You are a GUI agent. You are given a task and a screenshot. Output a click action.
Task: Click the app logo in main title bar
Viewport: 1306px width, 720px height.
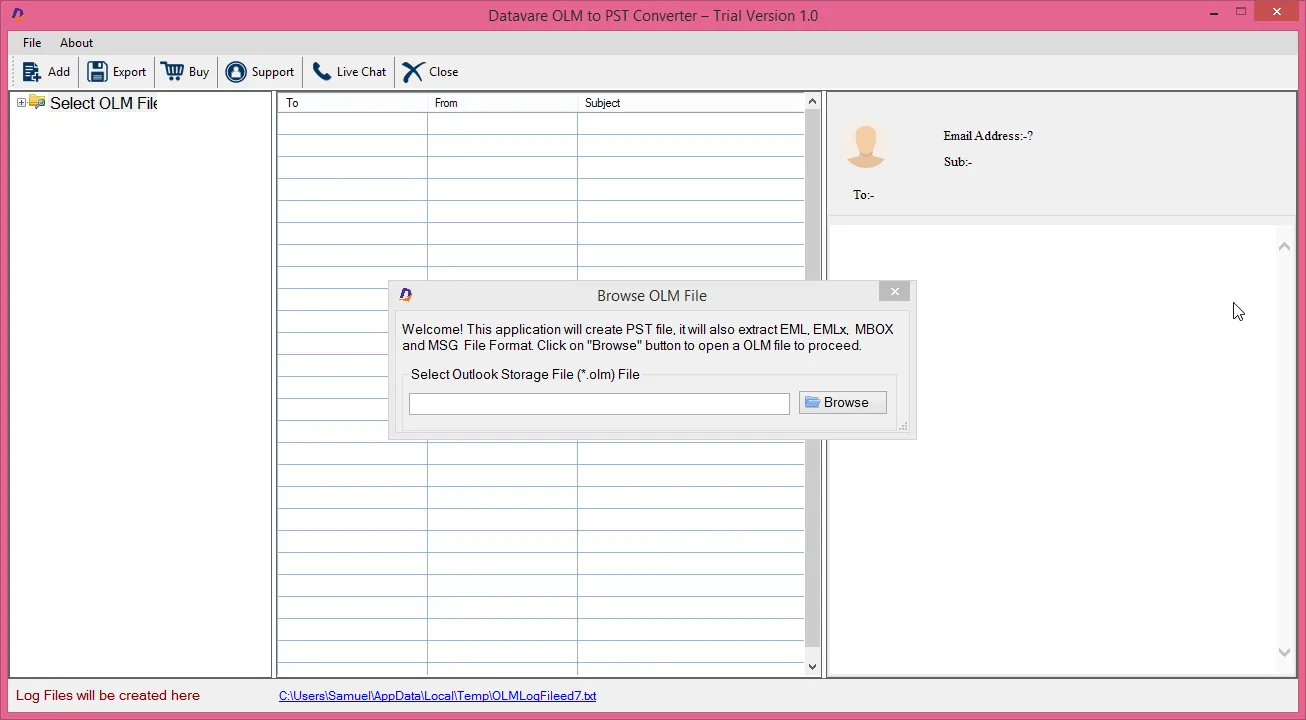17,14
